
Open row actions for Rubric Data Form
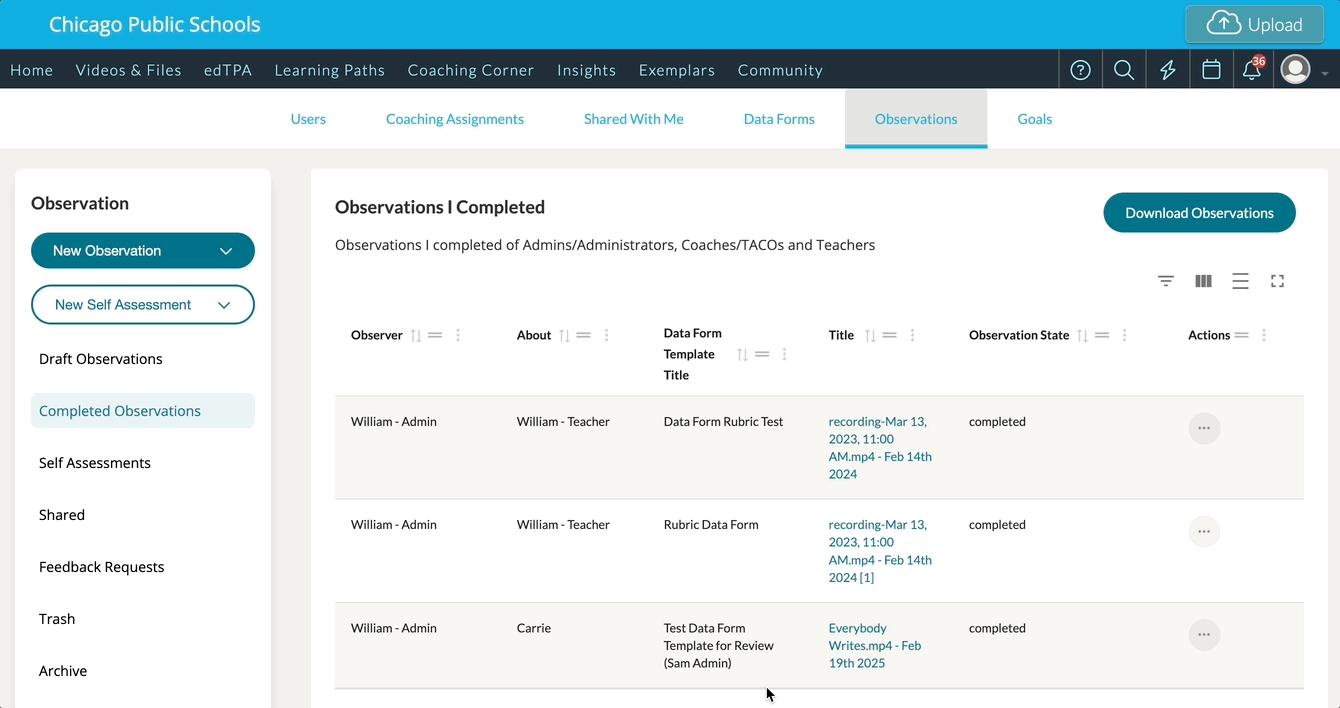click(x=1204, y=531)
